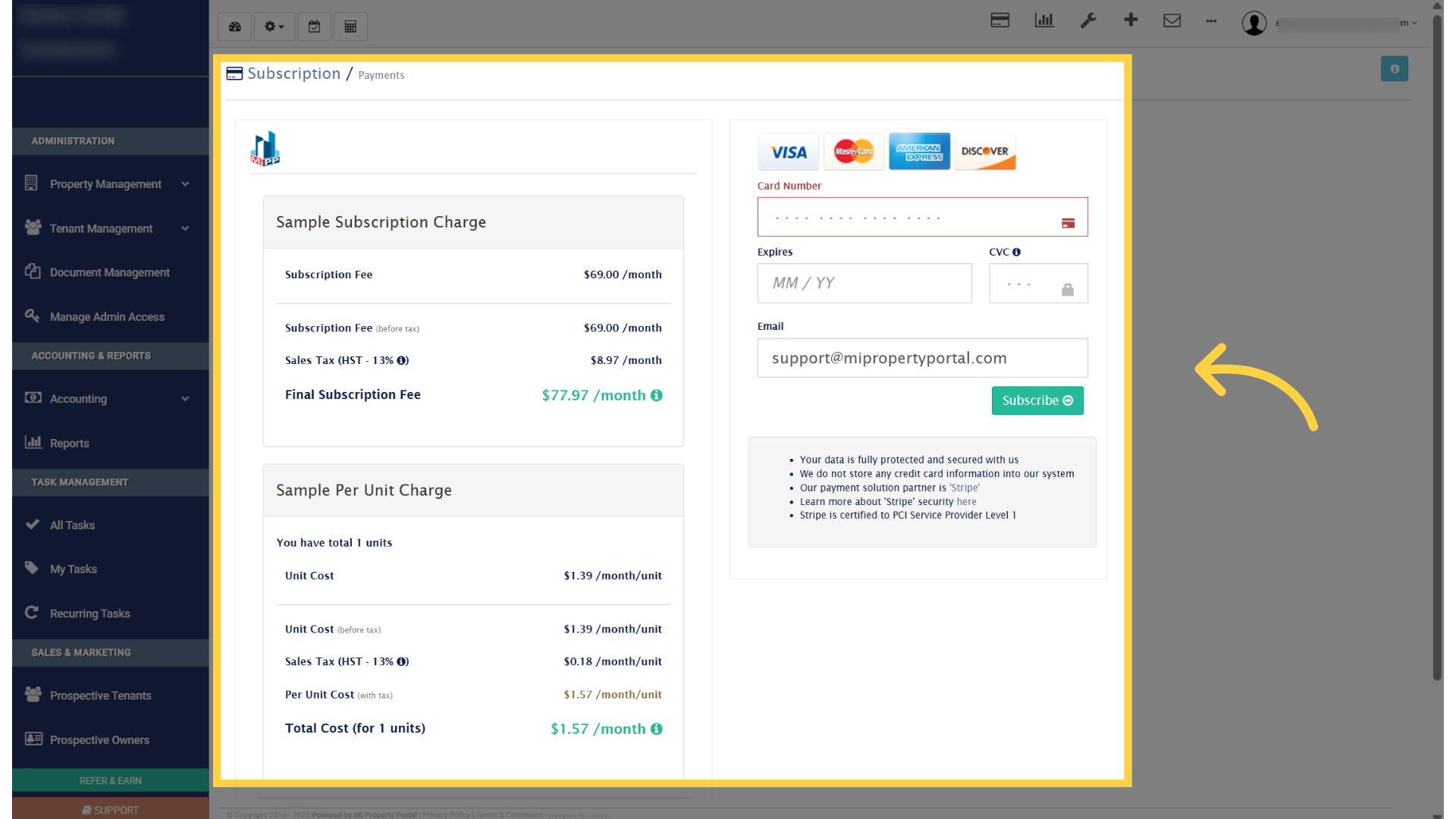The image size is (1456, 819).
Task: Click the 'here' link about Stripe security
Action: [966, 501]
